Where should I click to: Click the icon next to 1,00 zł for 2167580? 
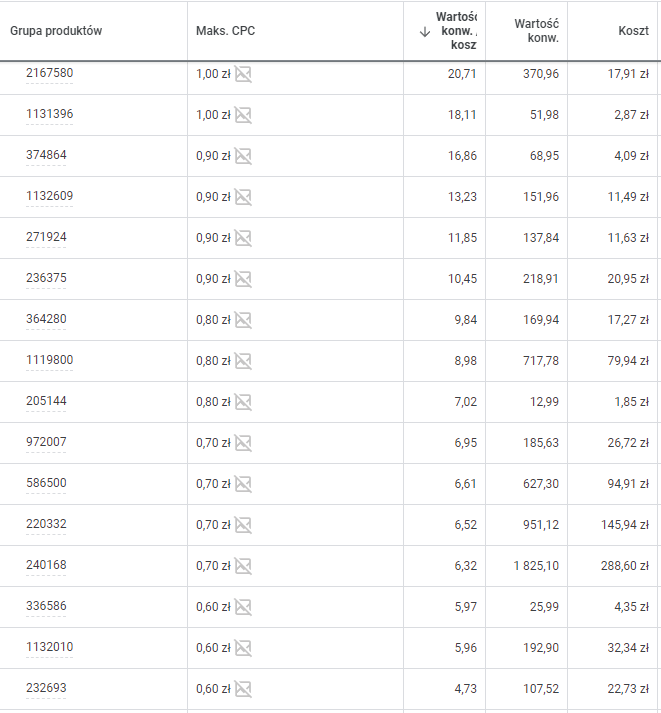pyautogui.click(x=243, y=74)
